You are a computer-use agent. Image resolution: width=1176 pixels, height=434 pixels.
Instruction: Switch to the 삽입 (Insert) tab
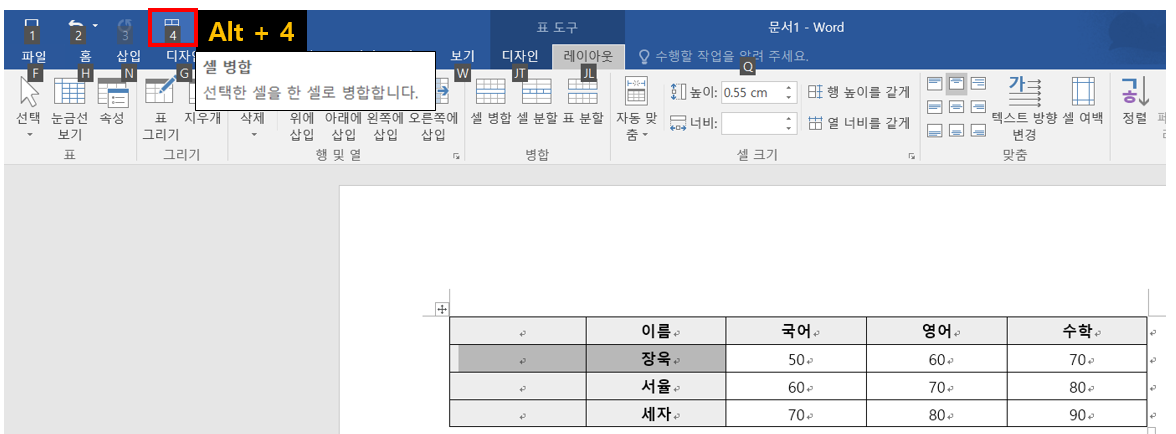(129, 55)
